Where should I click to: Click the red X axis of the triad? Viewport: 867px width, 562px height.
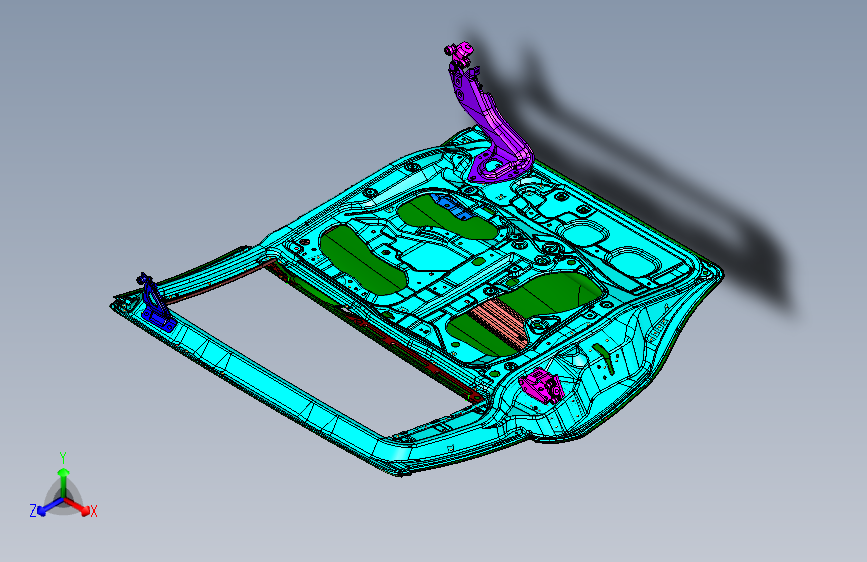(x=78, y=507)
